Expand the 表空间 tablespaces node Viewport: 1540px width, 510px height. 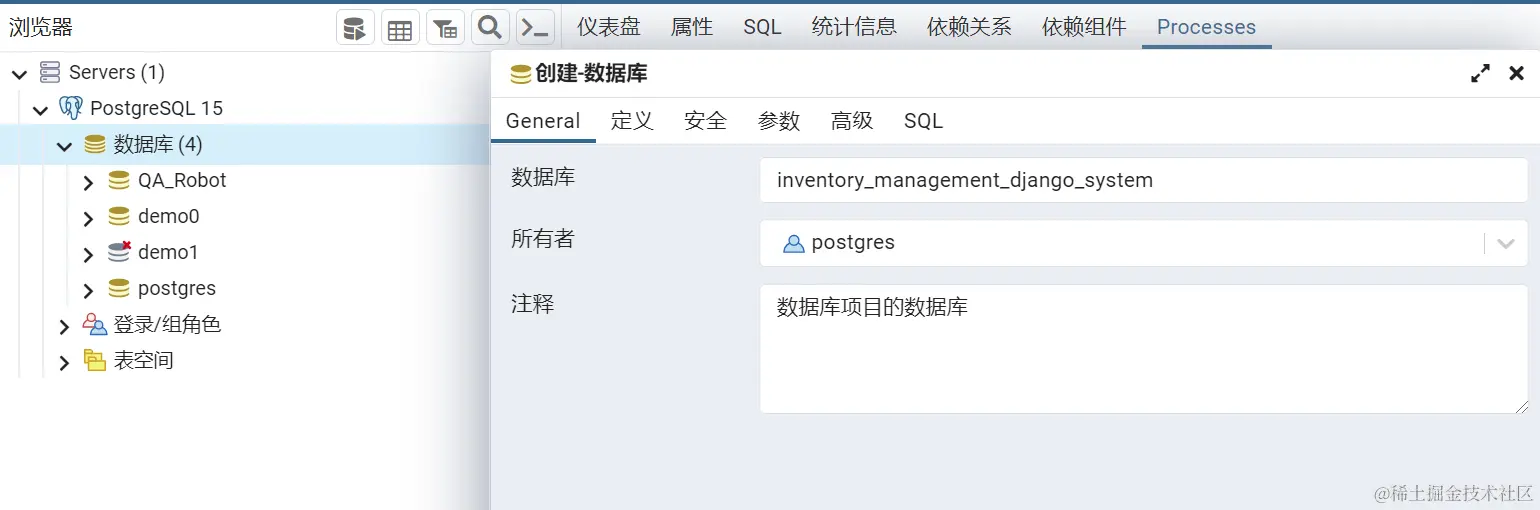64,362
